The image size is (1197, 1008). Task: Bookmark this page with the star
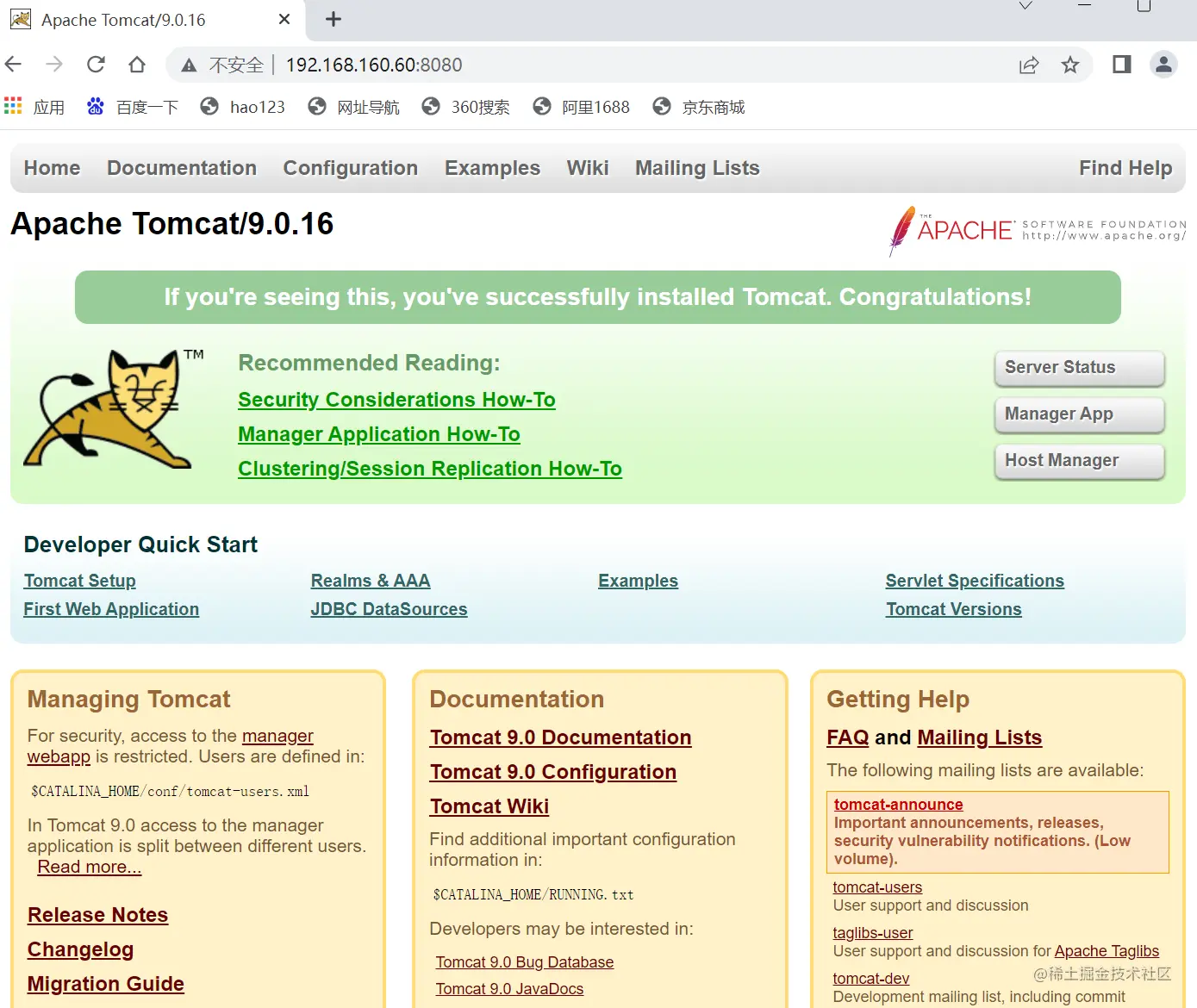pyautogui.click(x=1070, y=65)
